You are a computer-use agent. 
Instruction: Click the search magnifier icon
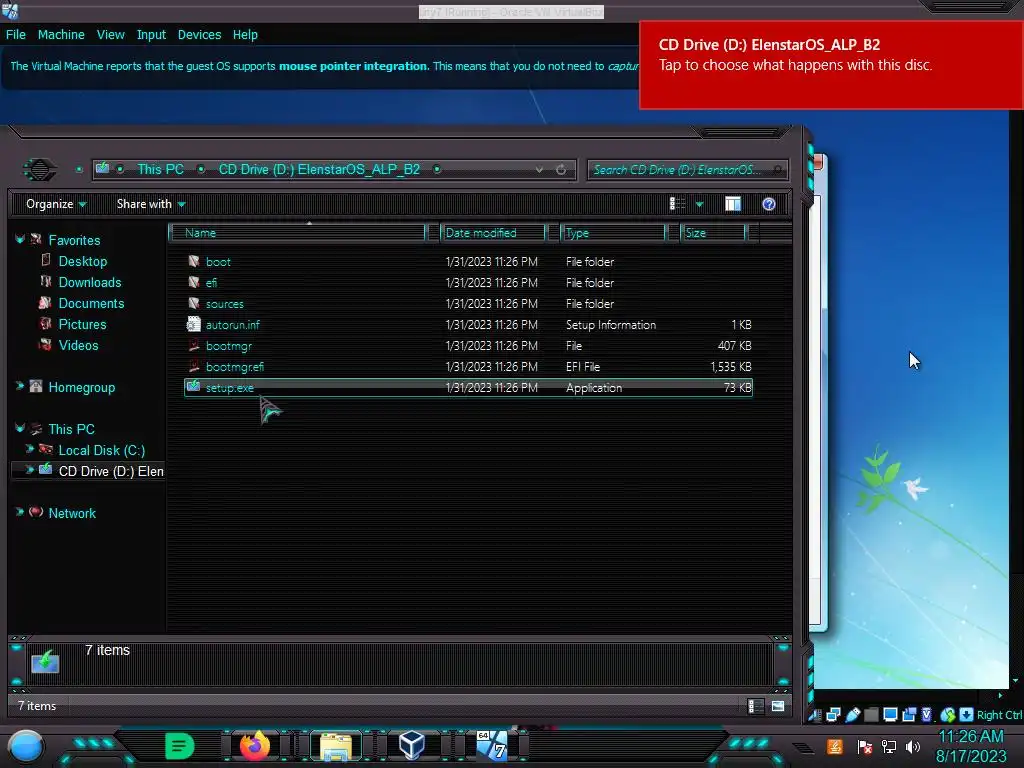pos(777,170)
